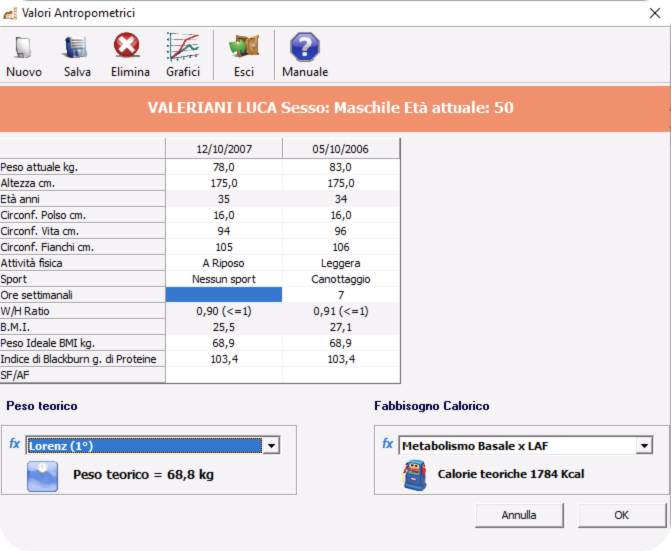
Task: Click Calorie teoriche 1784 Kcal result
Action: point(511,474)
